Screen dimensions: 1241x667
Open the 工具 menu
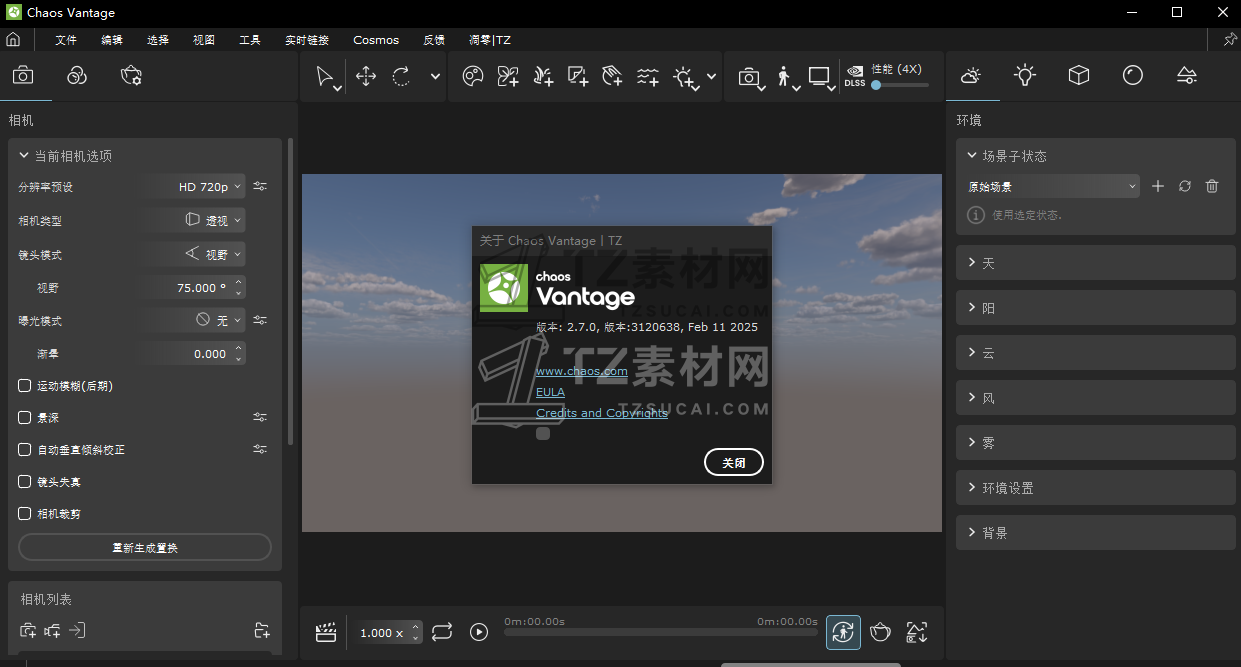pyautogui.click(x=250, y=40)
